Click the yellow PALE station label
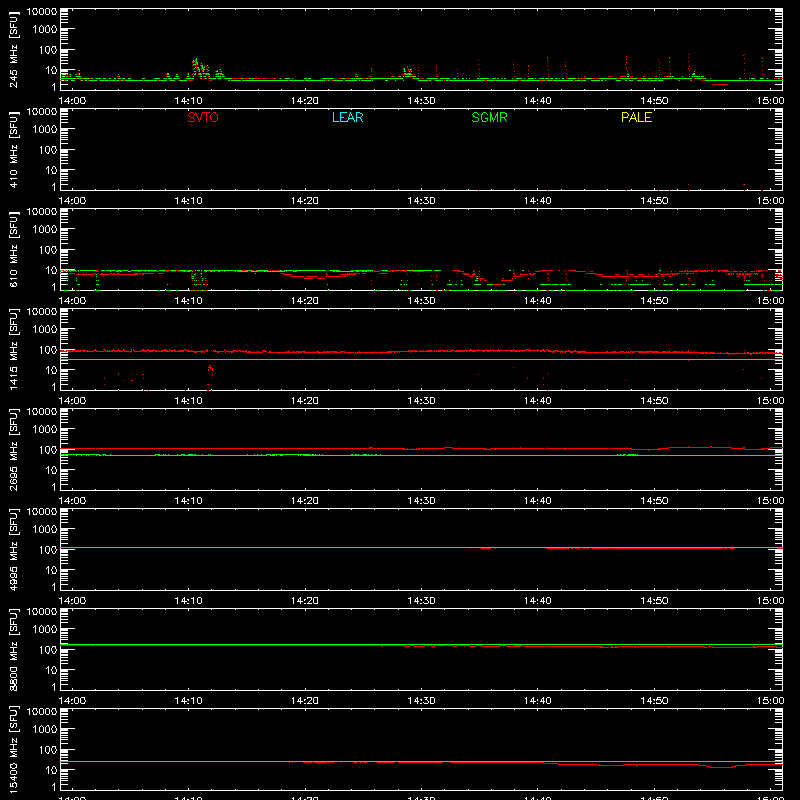The width and height of the screenshot is (800, 800). [x=636, y=117]
